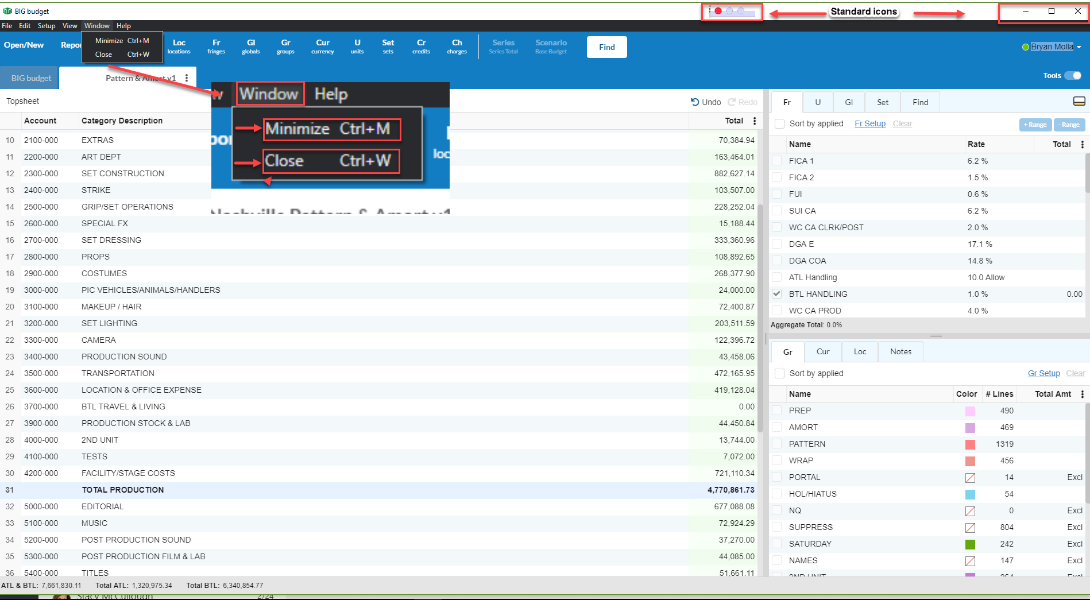Switch to the Cur tab in lower panel
Viewport: 1090px width, 600px height.
coord(823,352)
